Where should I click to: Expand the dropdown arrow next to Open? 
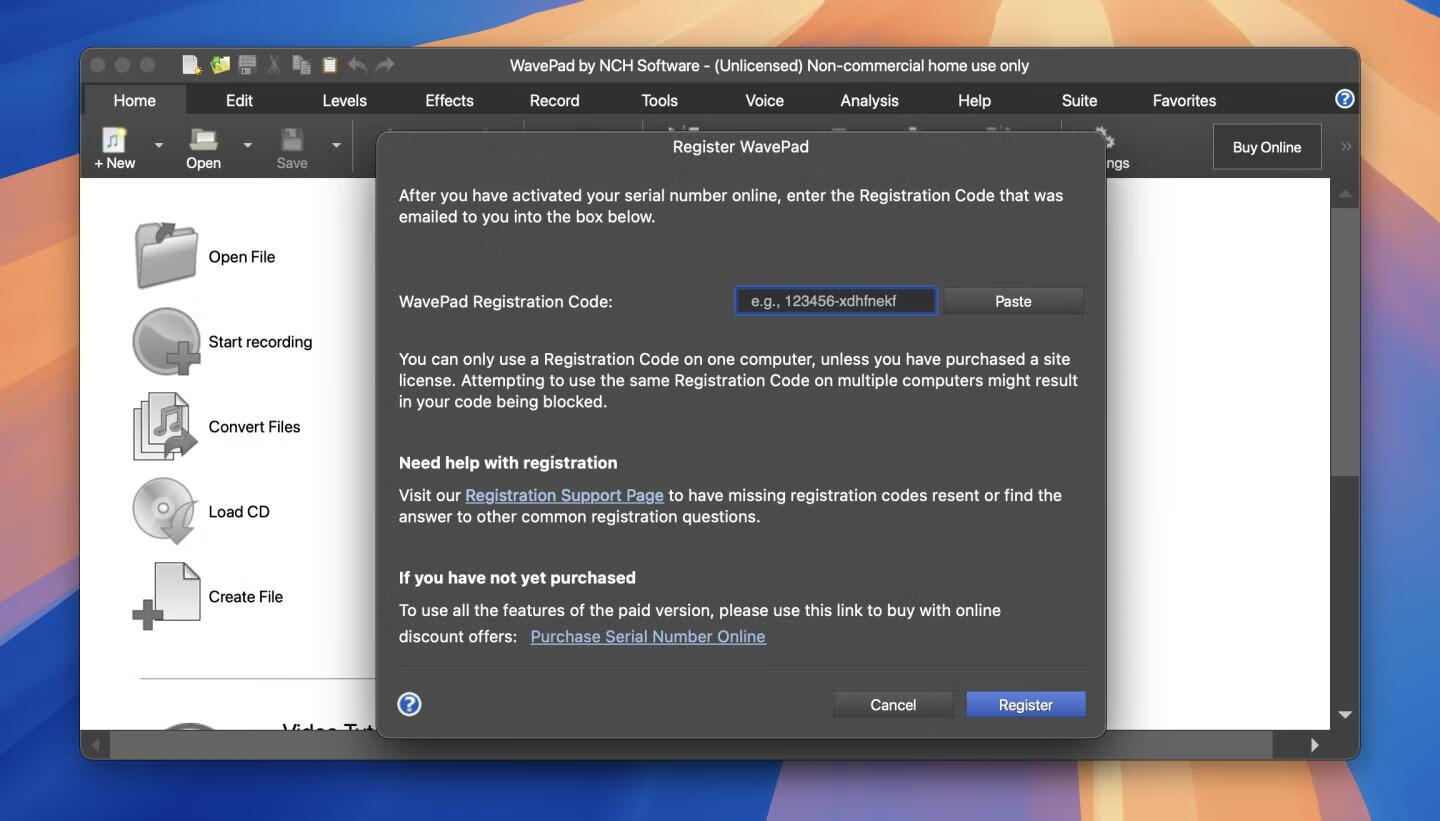point(247,146)
